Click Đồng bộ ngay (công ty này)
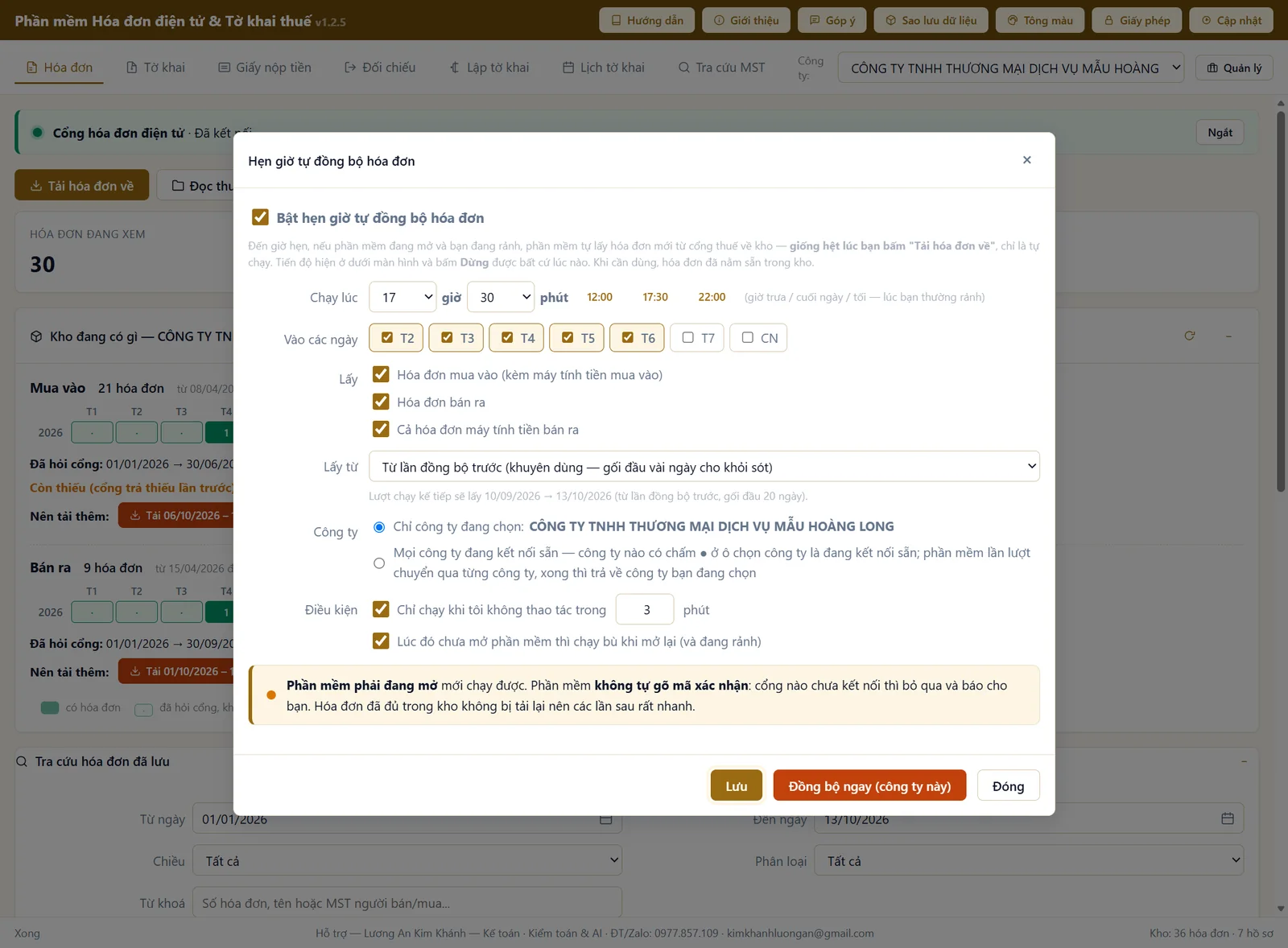 [x=869, y=786]
